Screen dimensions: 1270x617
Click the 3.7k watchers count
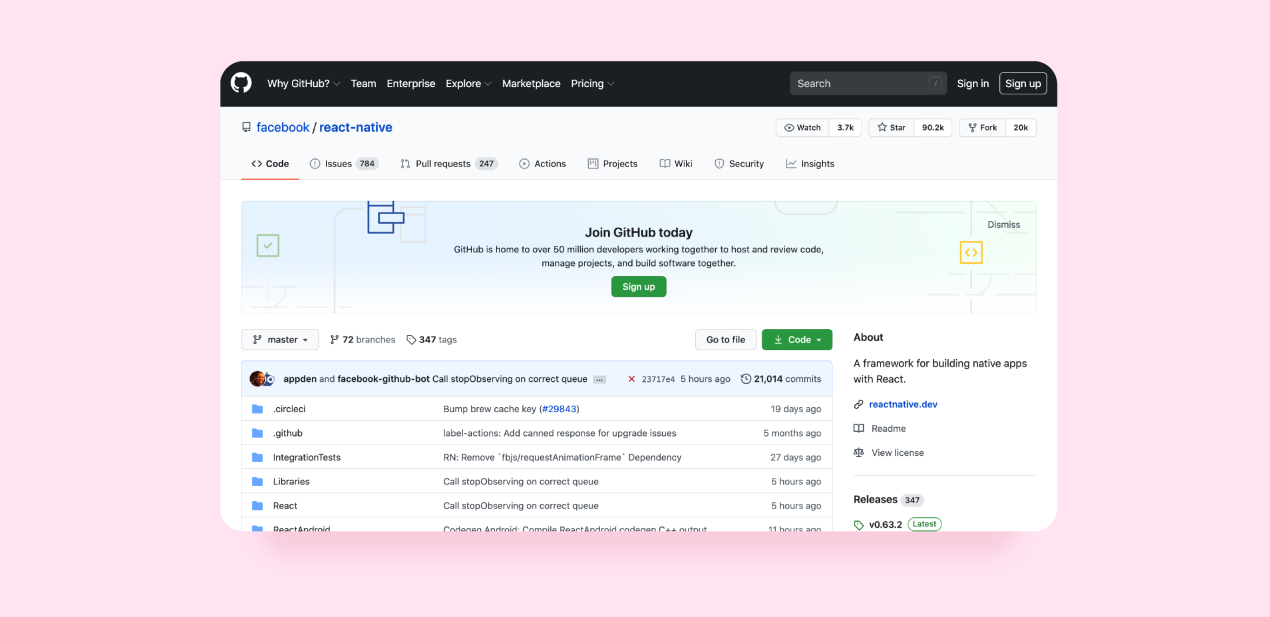pos(846,128)
